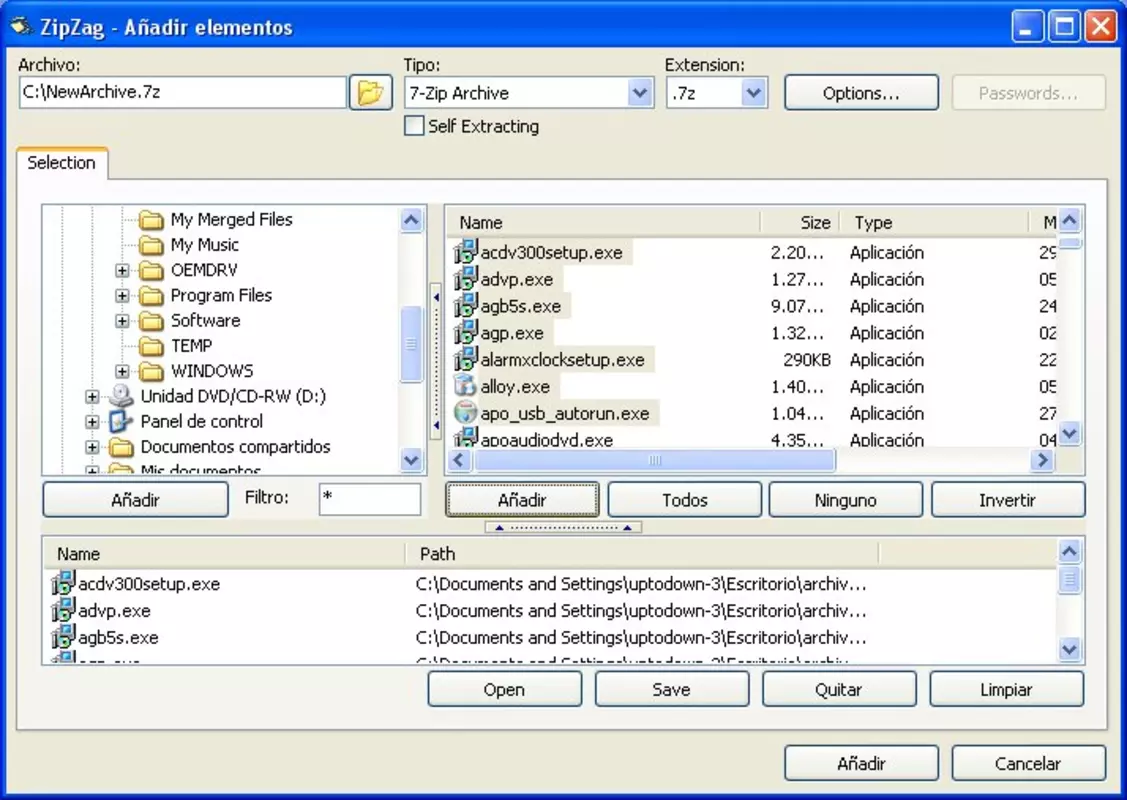1127x800 pixels.
Task: Click the Añadir button under the folder tree
Action: pos(135,500)
